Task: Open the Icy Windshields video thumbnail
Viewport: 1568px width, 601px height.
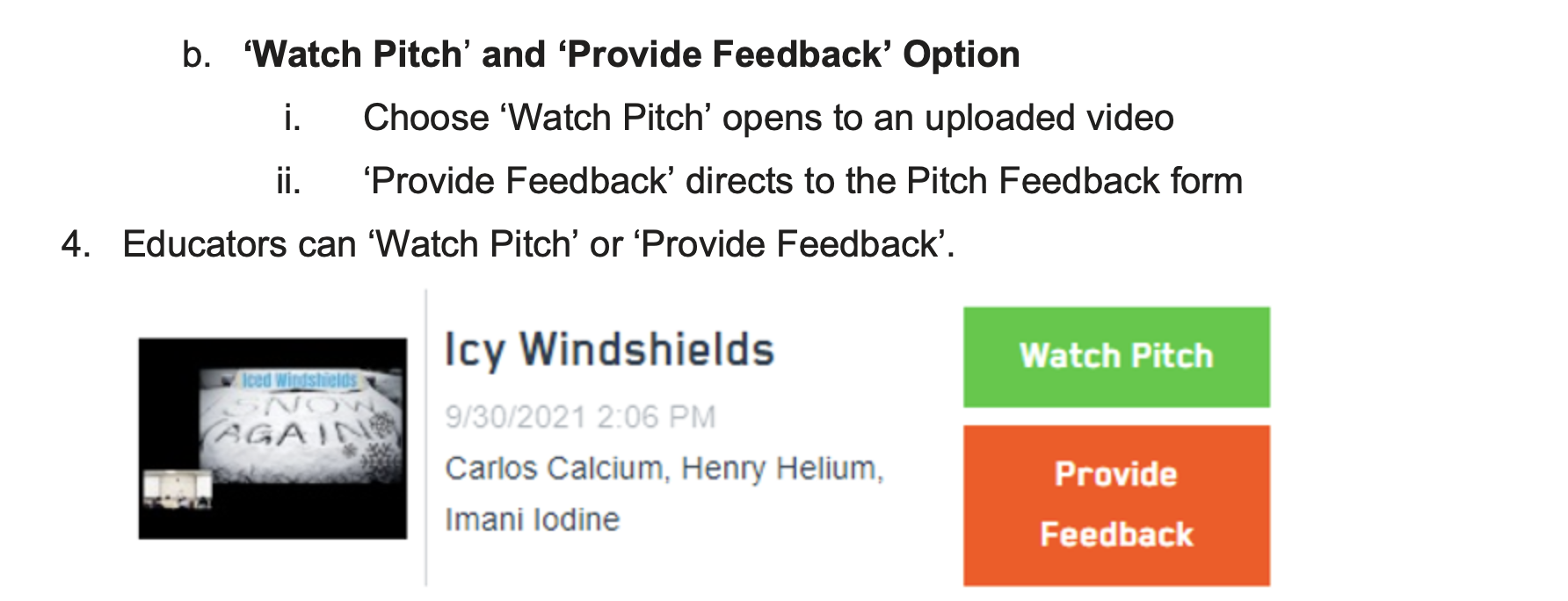Action: tap(272, 438)
